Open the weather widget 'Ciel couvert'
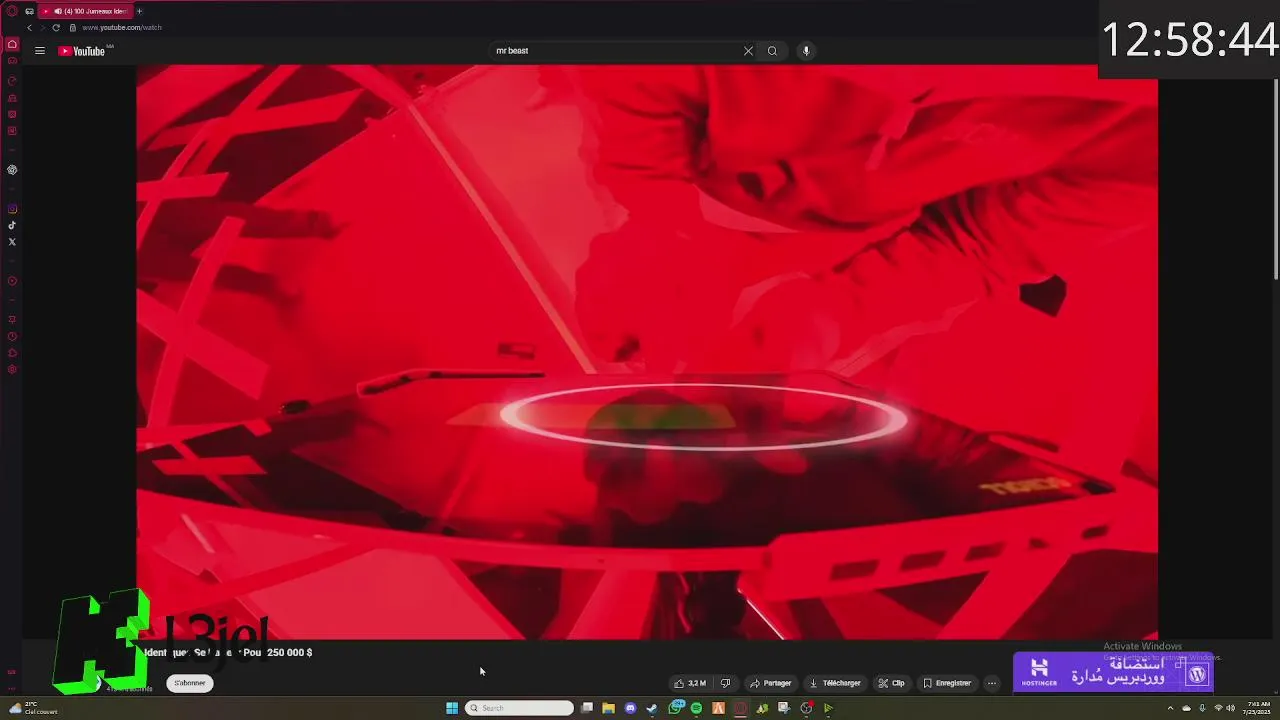 (33, 708)
